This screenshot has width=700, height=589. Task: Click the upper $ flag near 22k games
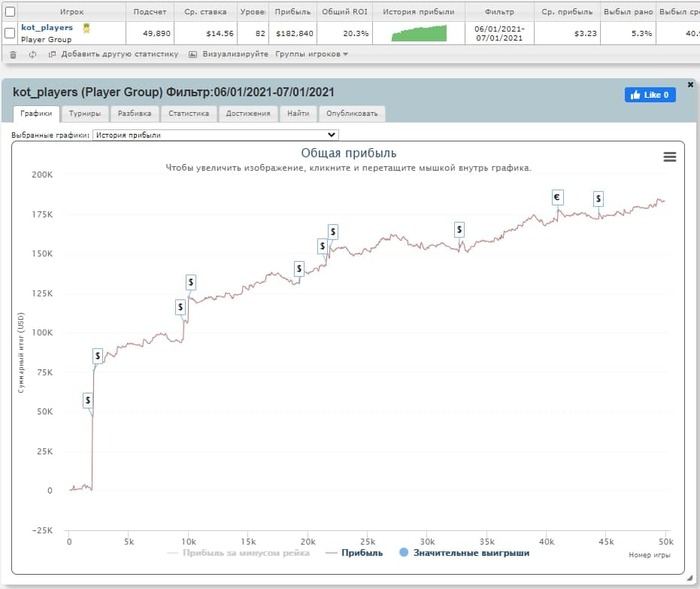coord(333,232)
